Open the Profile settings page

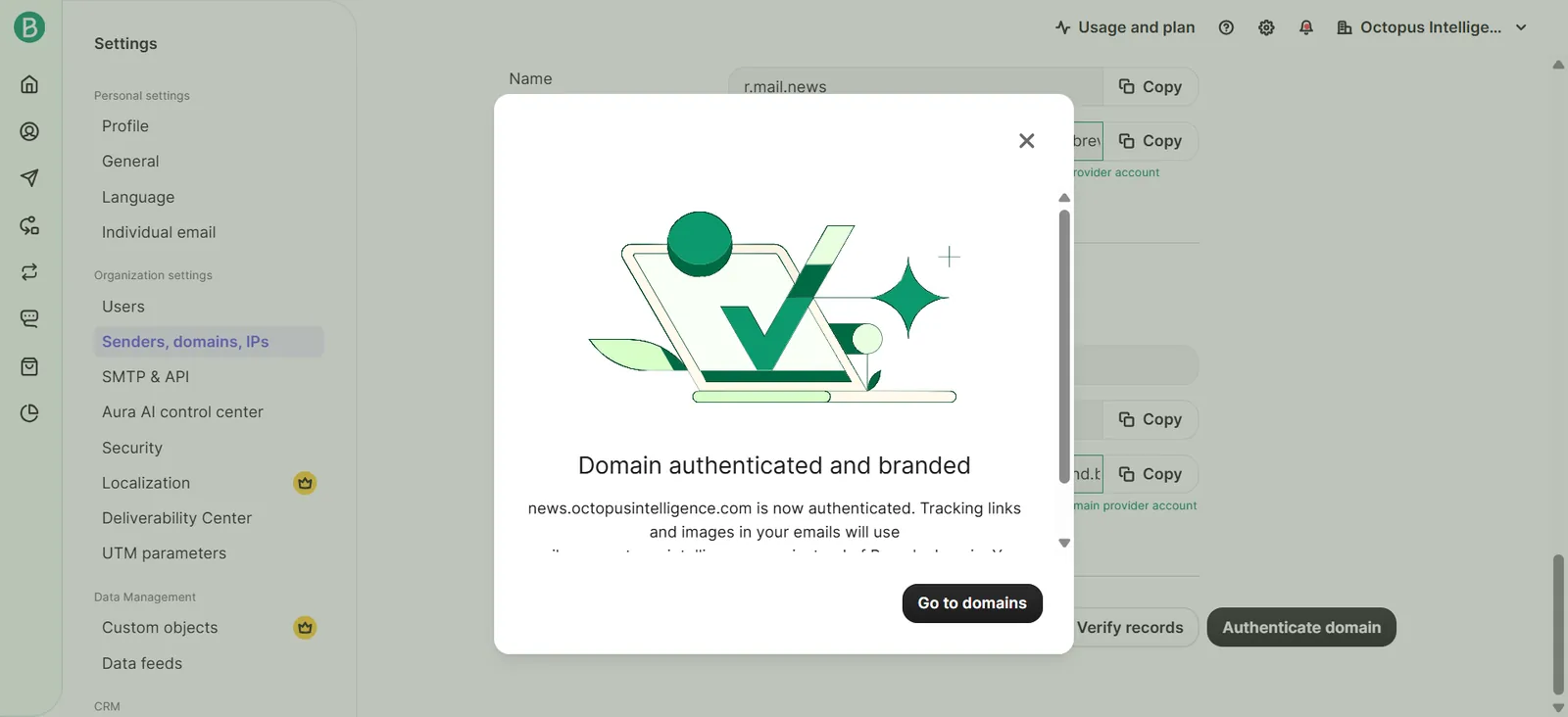coord(125,126)
